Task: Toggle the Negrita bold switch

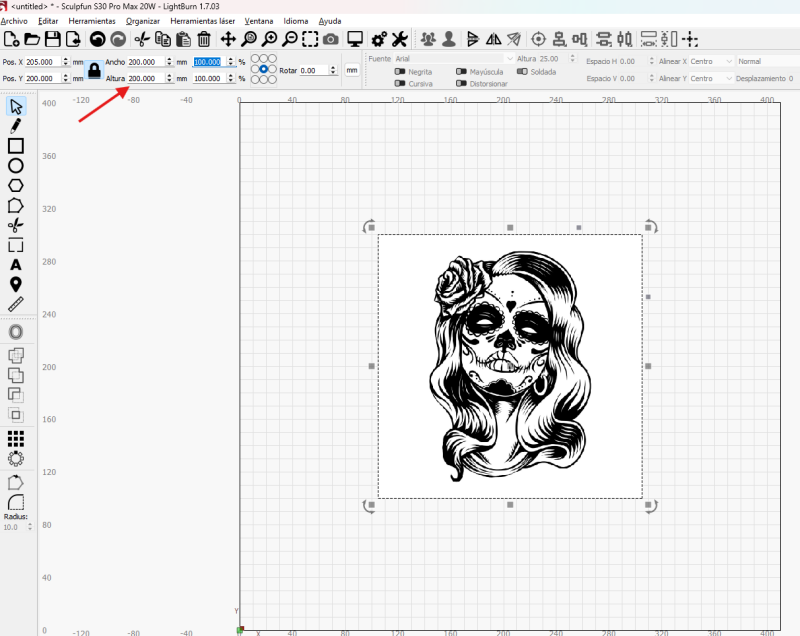Action: pos(401,72)
